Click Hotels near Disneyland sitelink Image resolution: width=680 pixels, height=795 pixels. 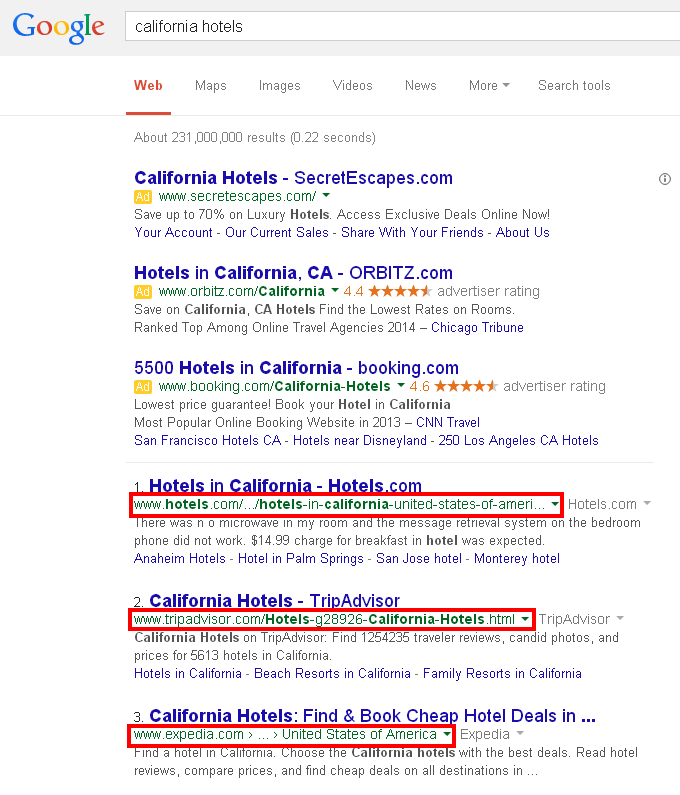(x=360, y=441)
